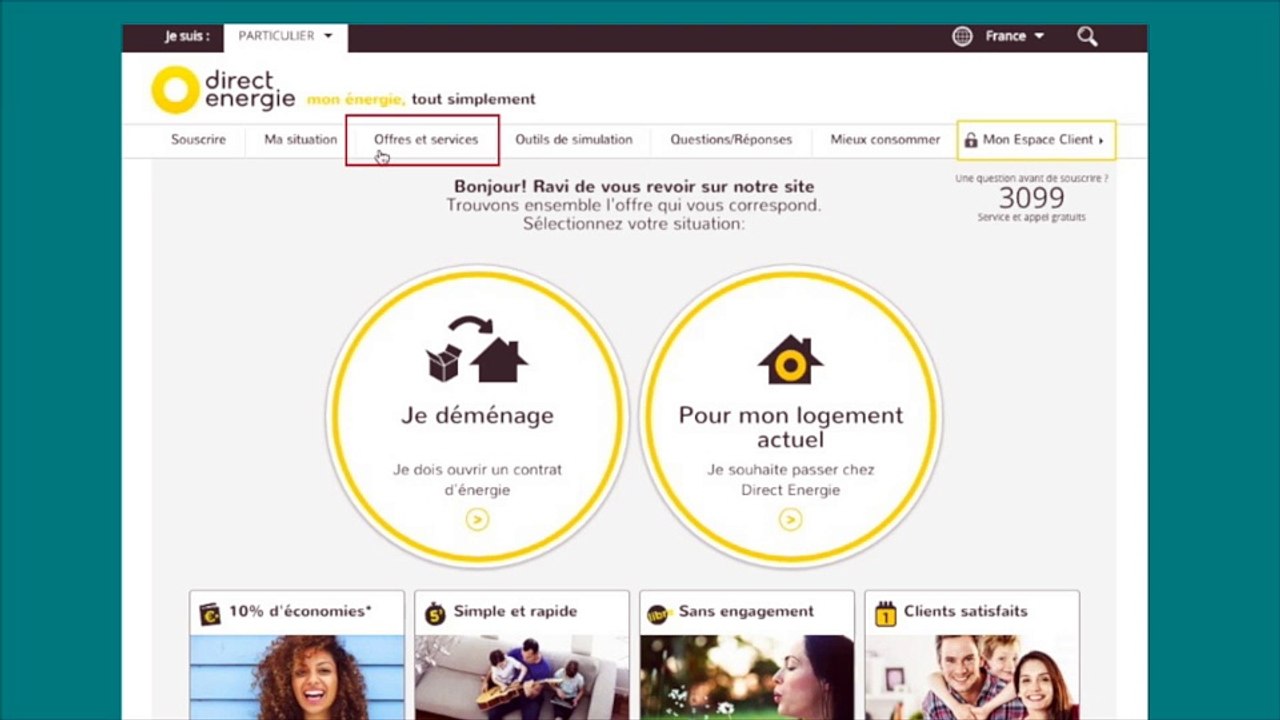Open Outils de simulation menu
Image resolution: width=1280 pixels, height=720 pixels.
click(x=574, y=140)
